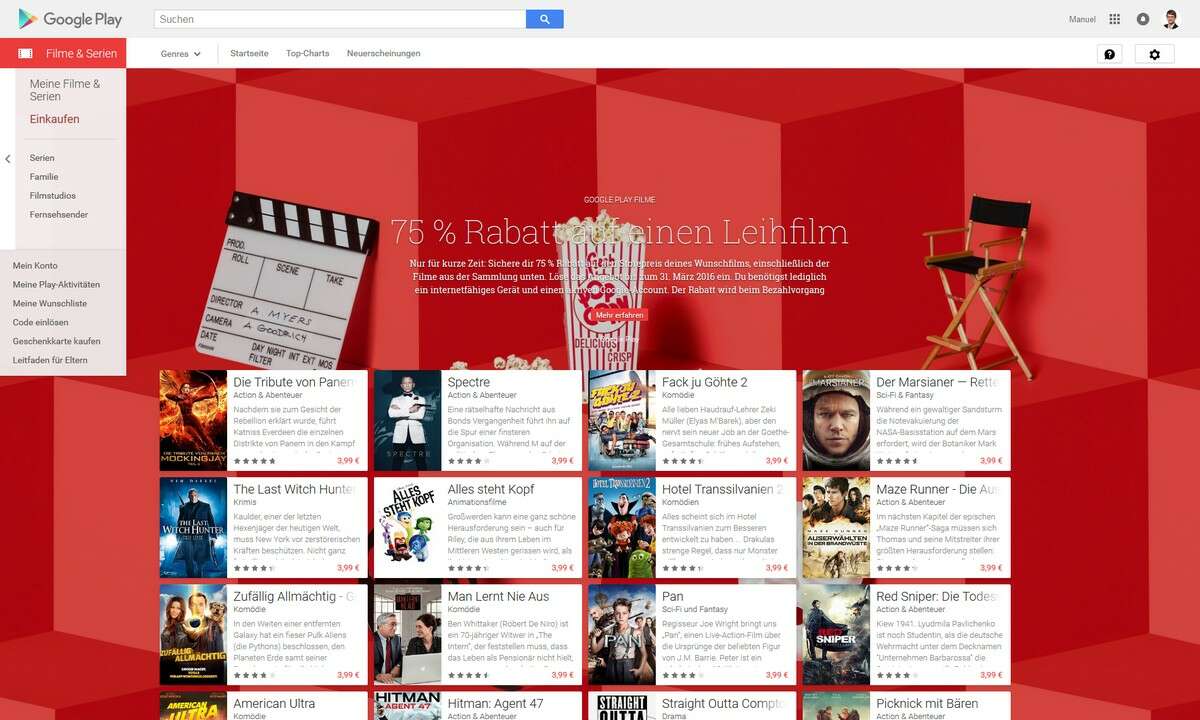Open the settings gear button

[x=1155, y=54]
